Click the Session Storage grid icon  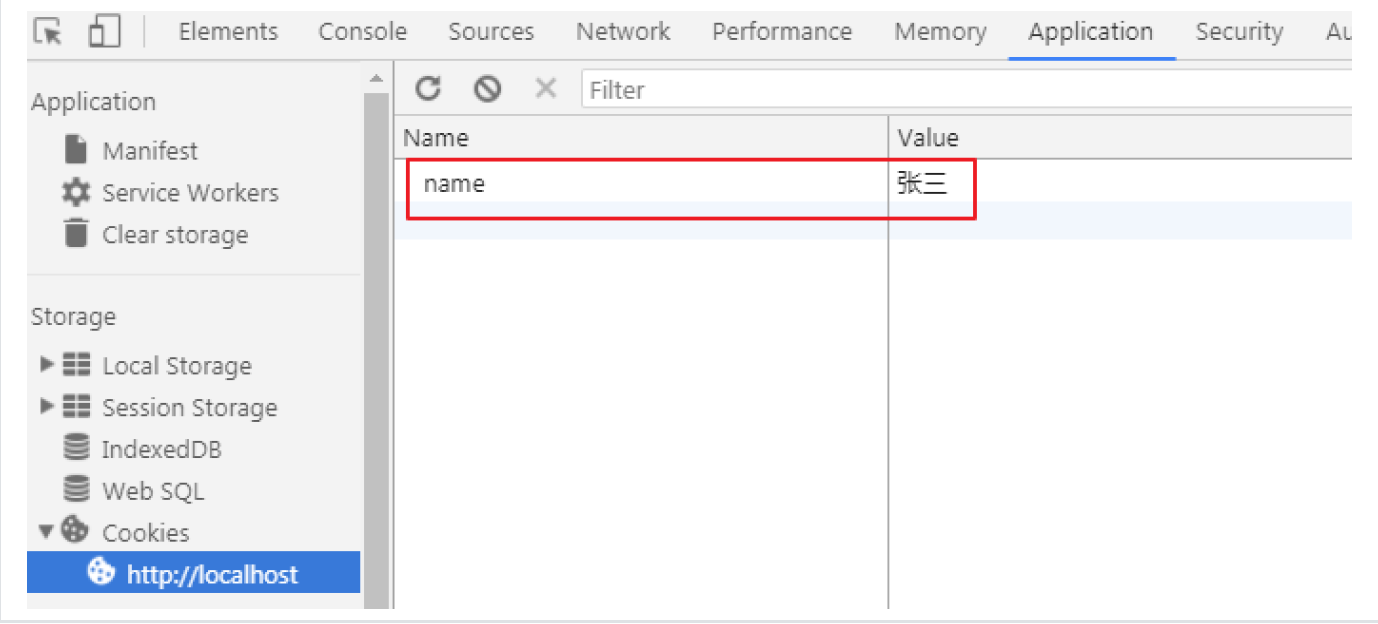pyautogui.click(x=76, y=407)
